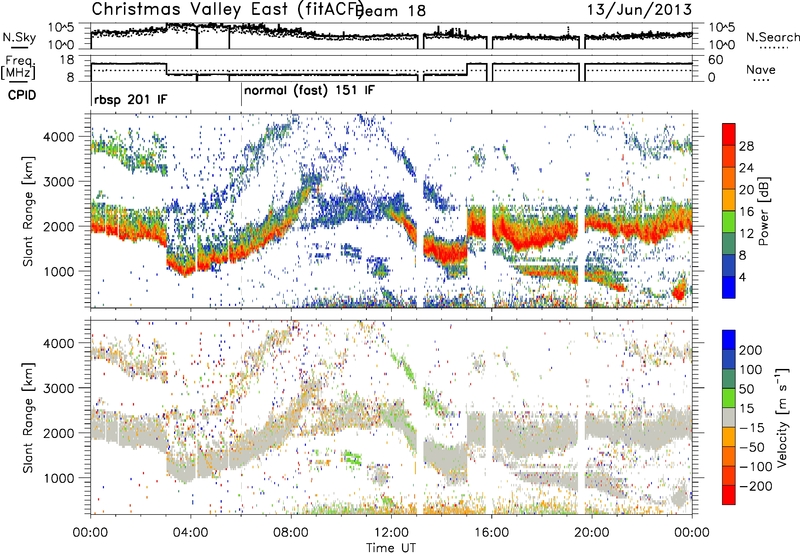This screenshot has width=800, height=554.
Task: Click the Nave legend label
Action: tap(760, 69)
